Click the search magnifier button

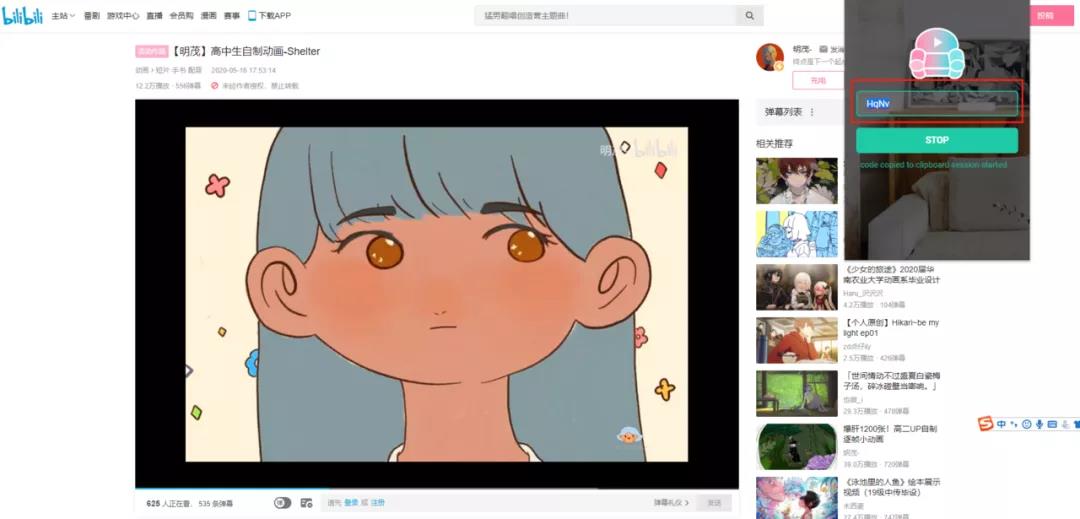point(749,15)
